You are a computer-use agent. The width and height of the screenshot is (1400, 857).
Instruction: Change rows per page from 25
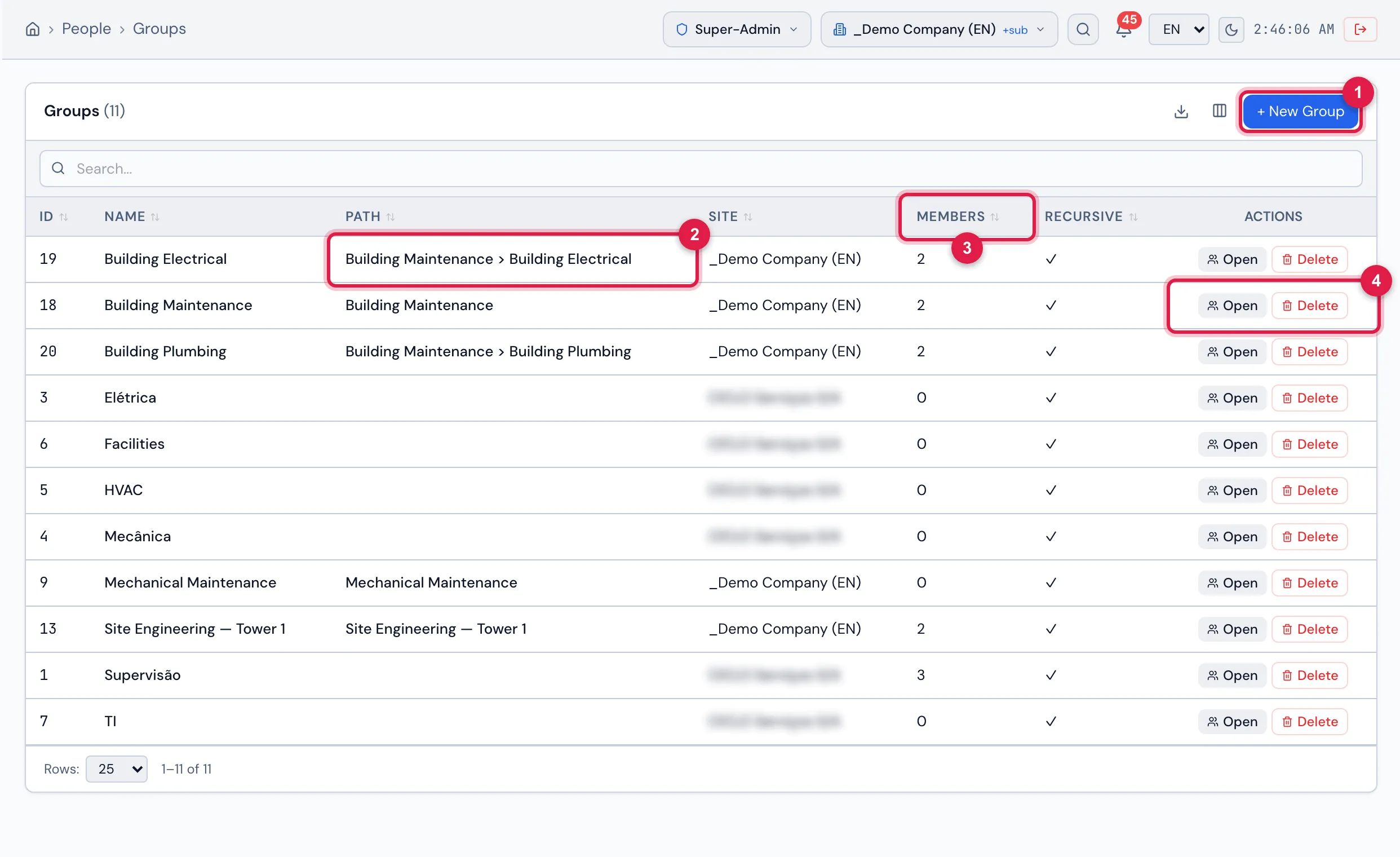pos(117,769)
